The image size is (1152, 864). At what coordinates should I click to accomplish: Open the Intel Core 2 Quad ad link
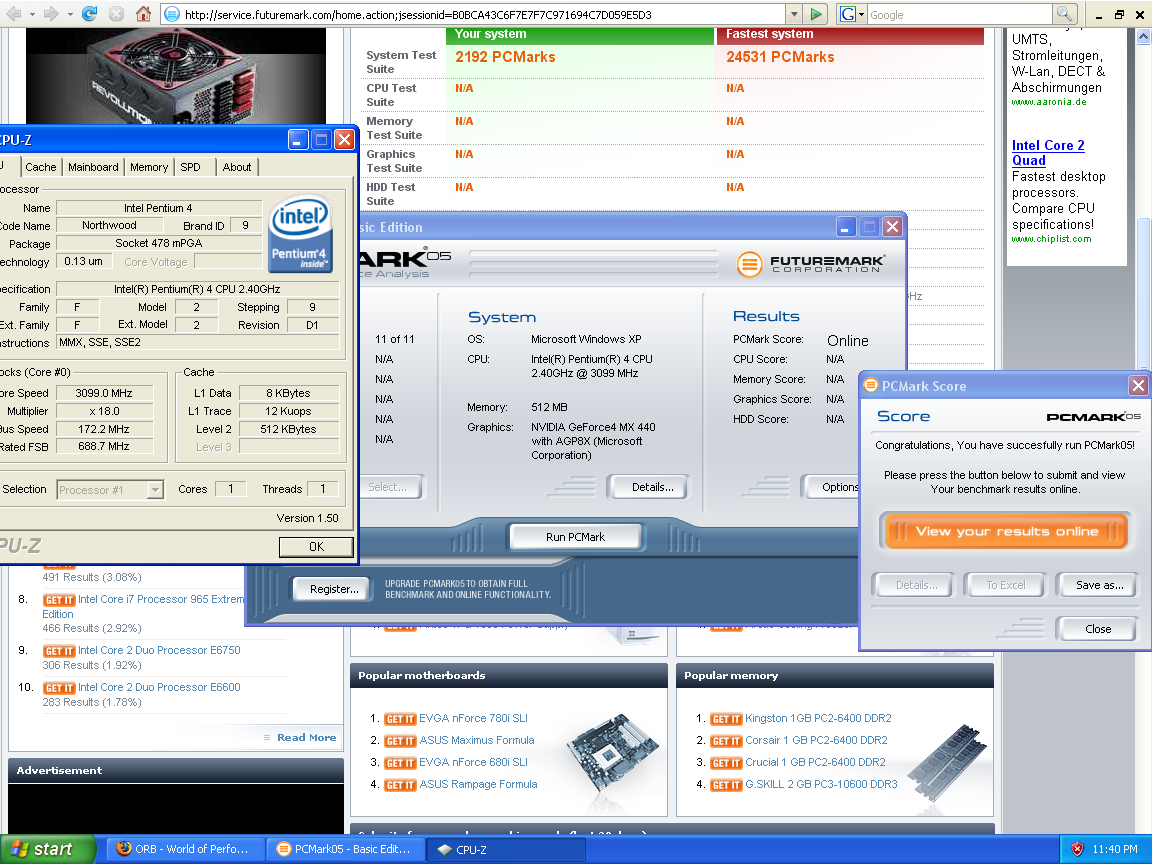(1048, 153)
